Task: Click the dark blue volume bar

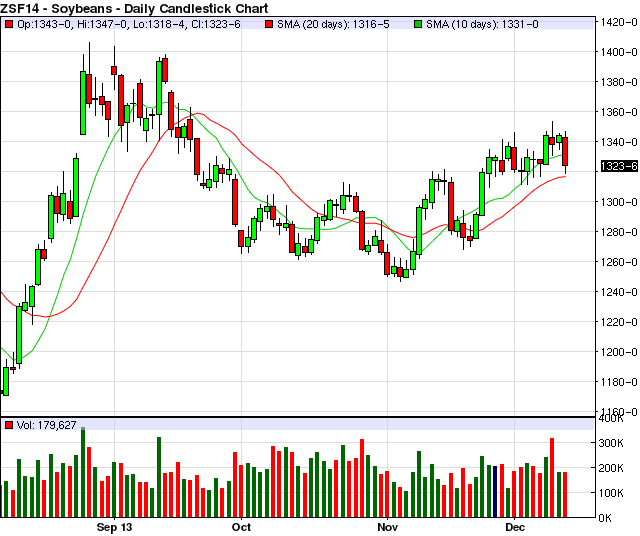Action: (495, 491)
